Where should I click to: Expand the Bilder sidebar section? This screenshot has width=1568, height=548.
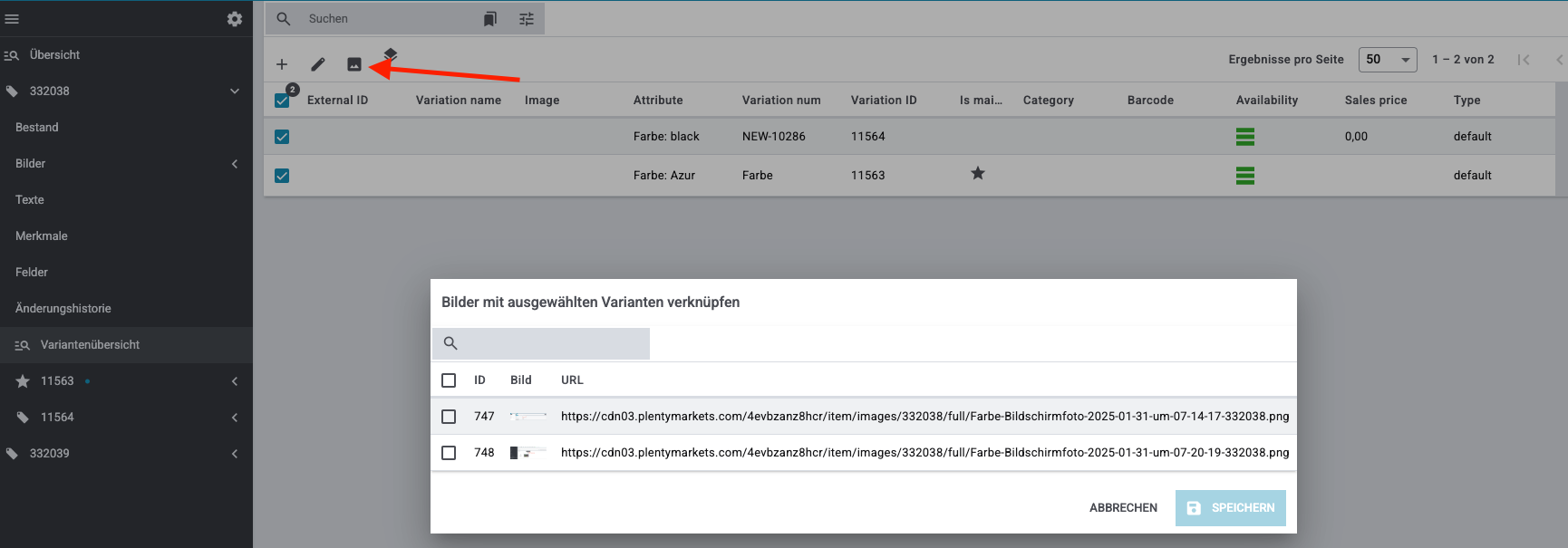(x=126, y=164)
